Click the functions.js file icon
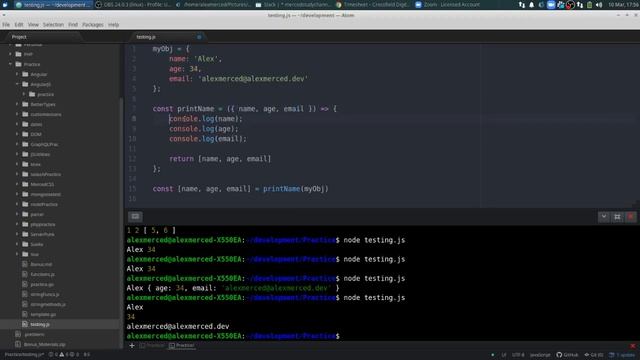The height and width of the screenshot is (360, 640). (25, 274)
